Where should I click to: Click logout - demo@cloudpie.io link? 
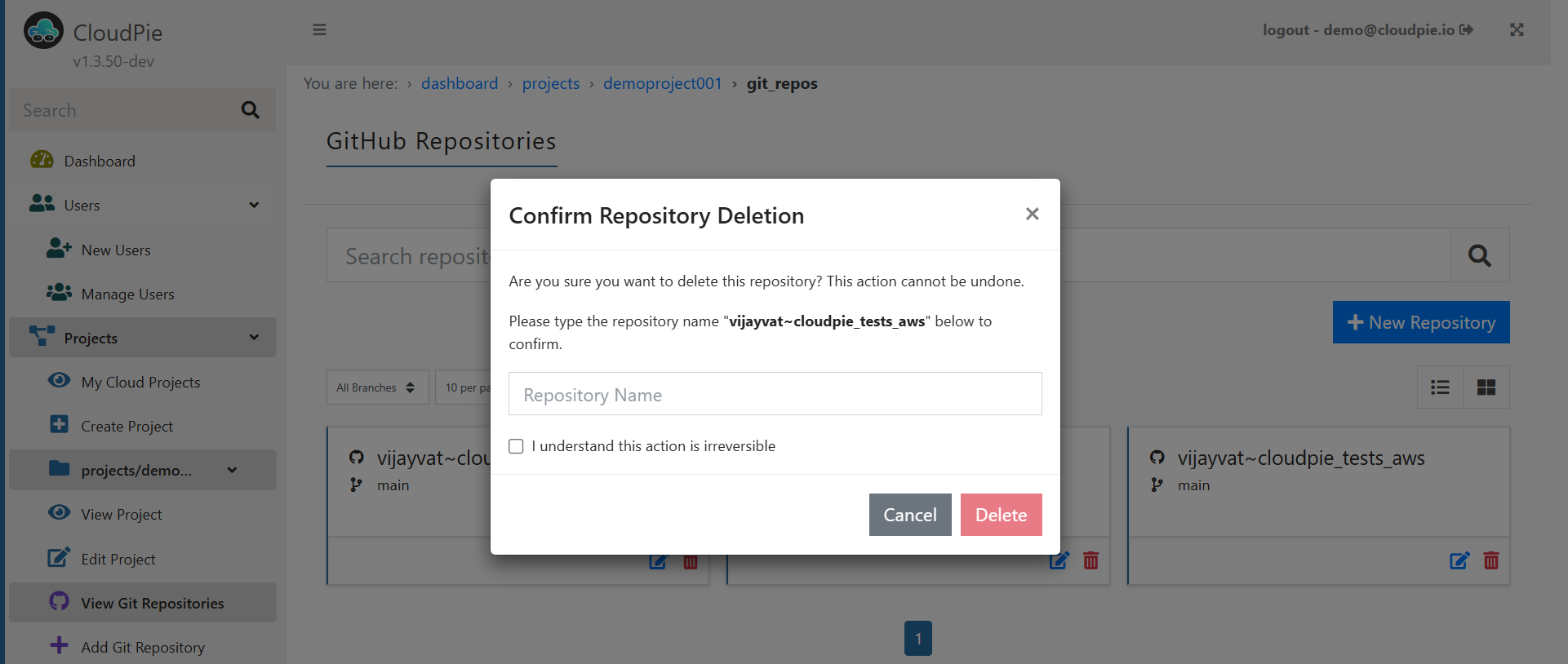(x=1368, y=29)
